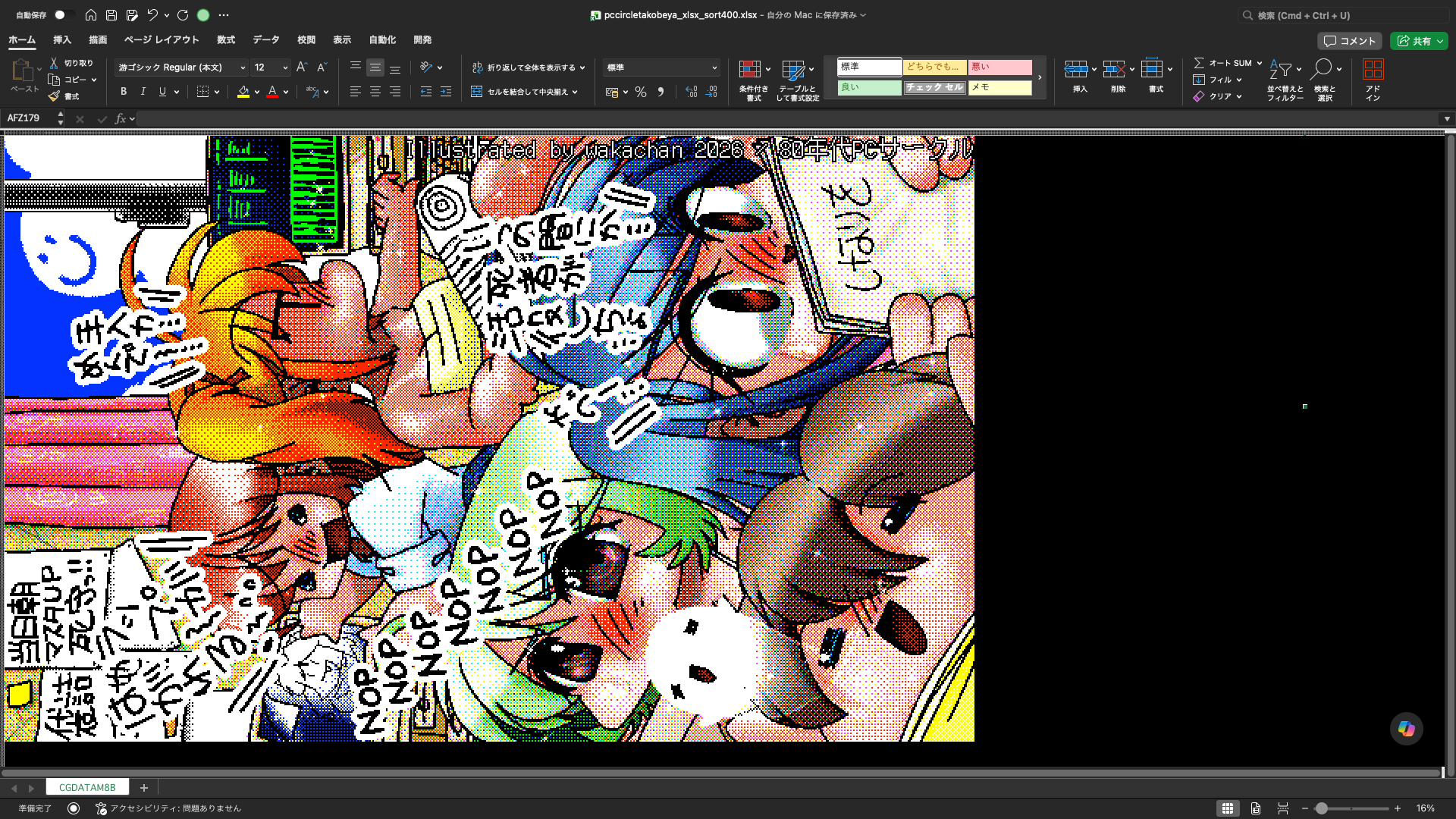Open the 描画 ribbon tab
The height and width of the screenshot is (819, 1456).
pos(98,40)
